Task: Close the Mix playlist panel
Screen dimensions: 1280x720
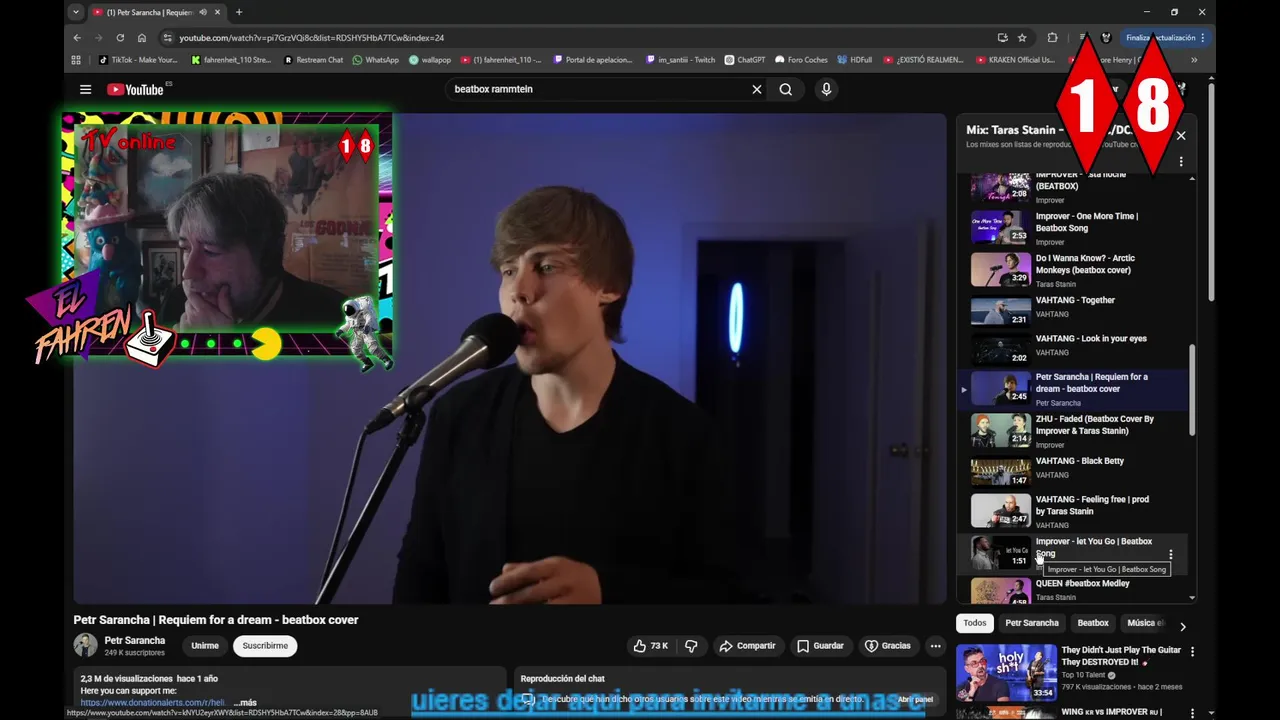Action: [1181, 135]
